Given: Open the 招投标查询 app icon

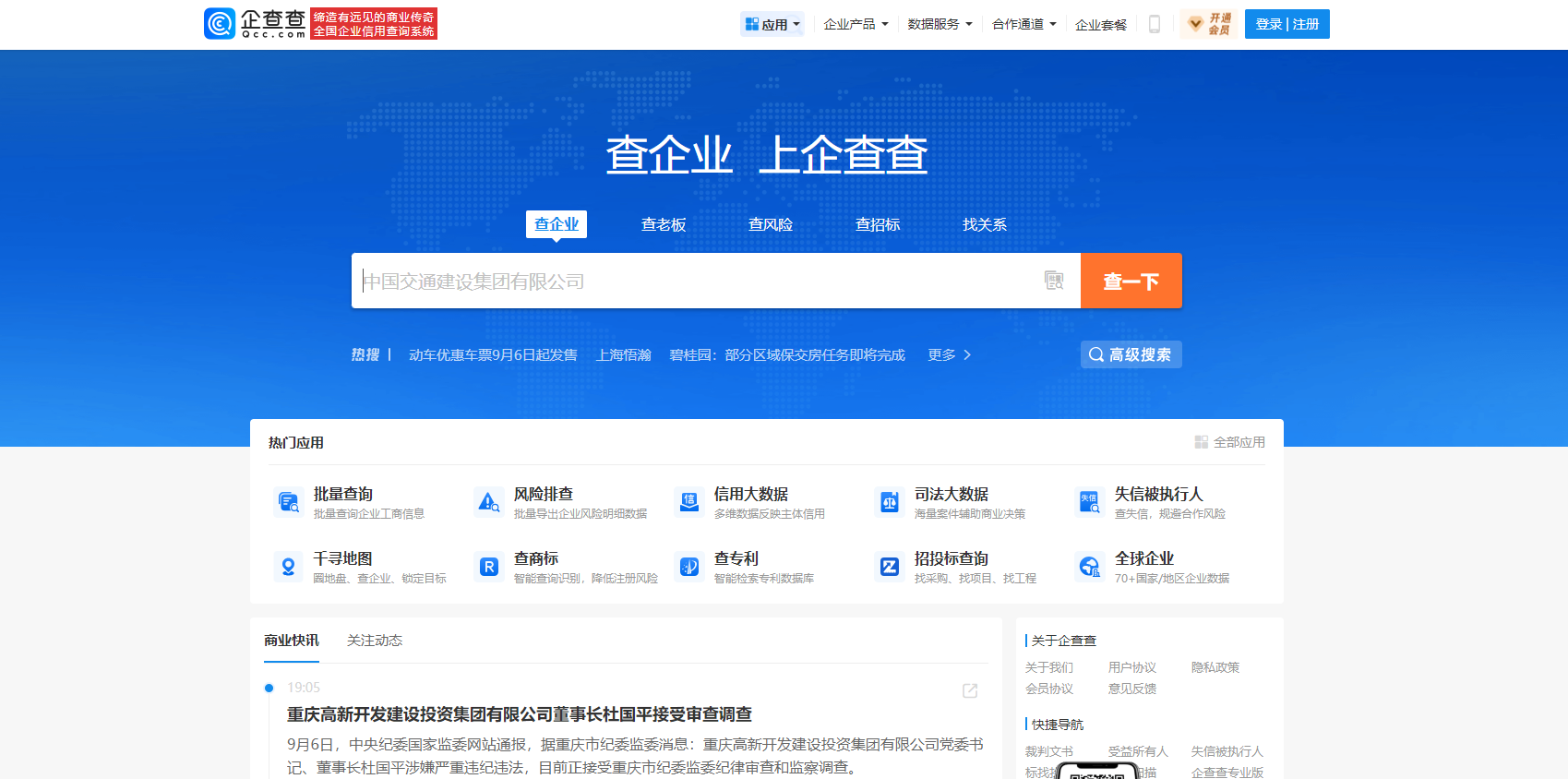Looking at the screenshot, I should [890, 567].
